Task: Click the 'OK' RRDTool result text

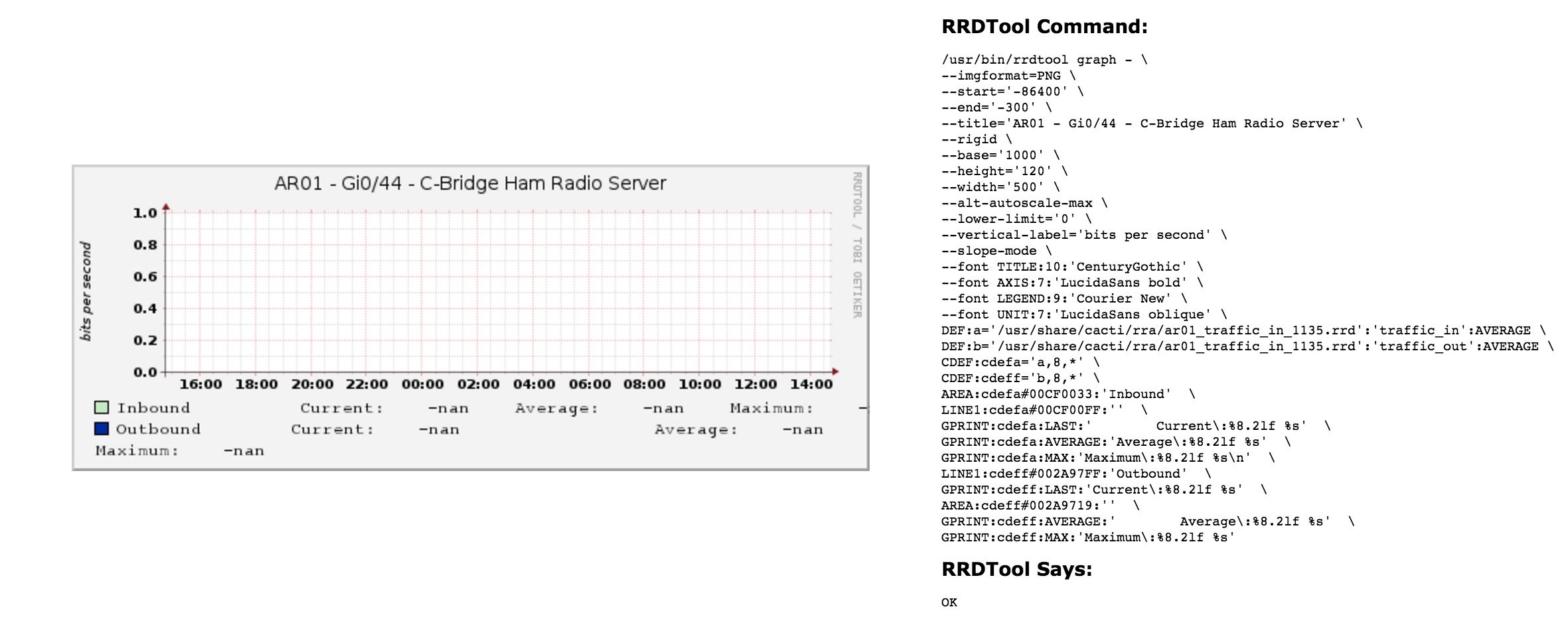Action: [949, 602]
